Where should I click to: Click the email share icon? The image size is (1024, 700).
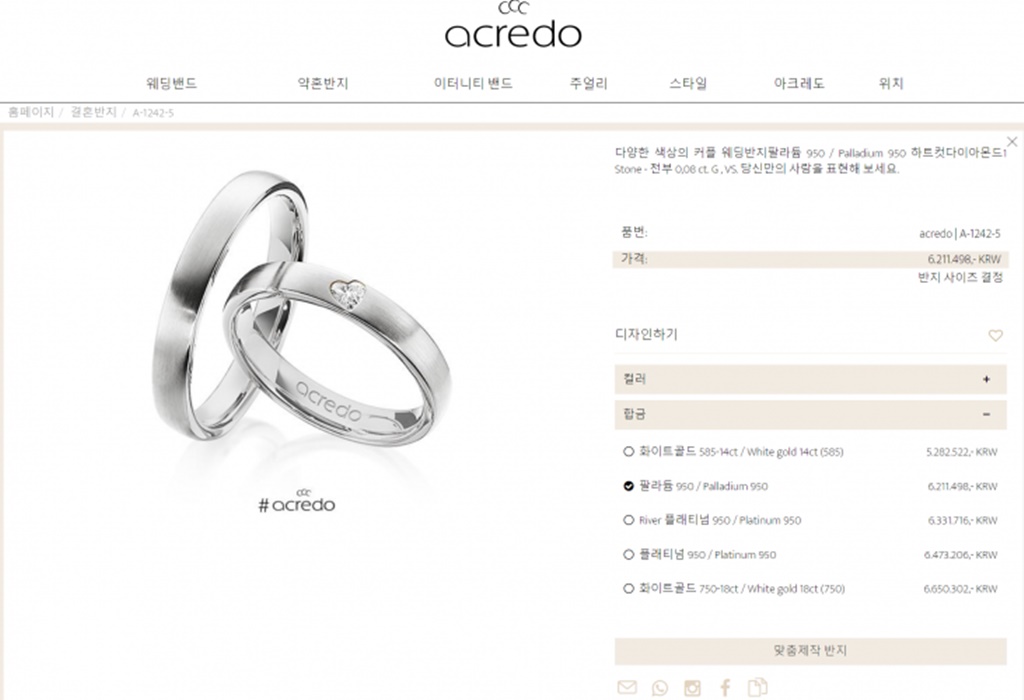(x=627, y=687)
